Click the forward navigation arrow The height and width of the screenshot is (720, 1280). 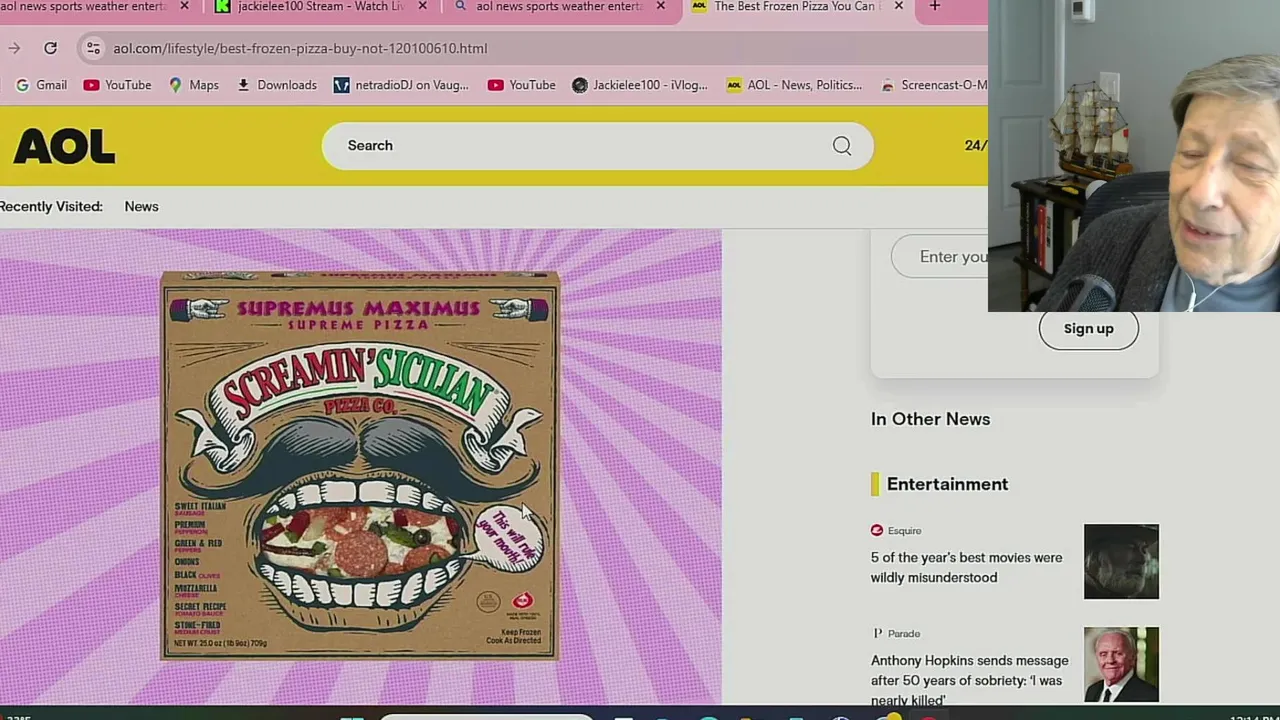click(14, 48)
